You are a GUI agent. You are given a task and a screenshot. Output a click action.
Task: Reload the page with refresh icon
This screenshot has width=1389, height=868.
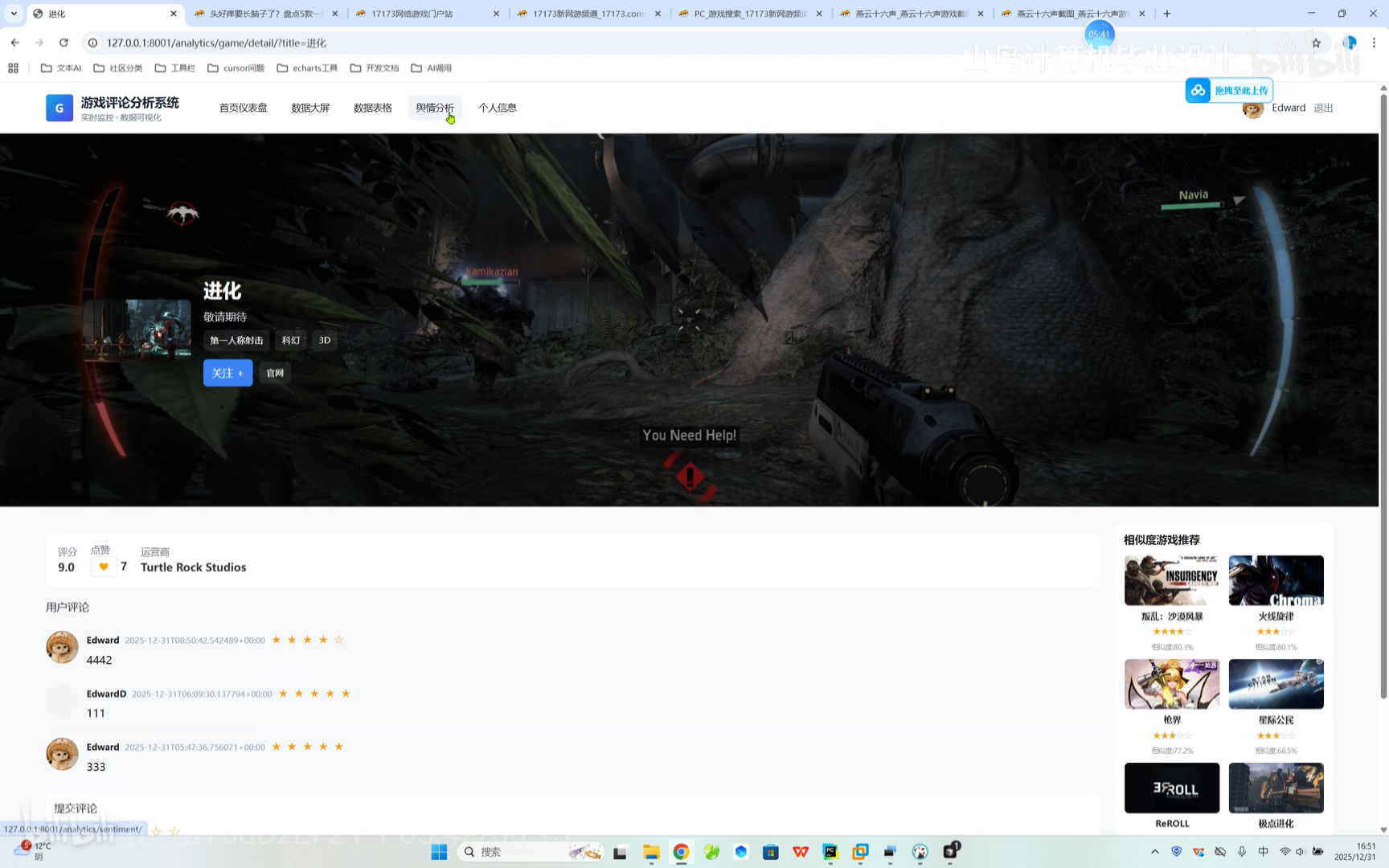(x=64, y=43)
